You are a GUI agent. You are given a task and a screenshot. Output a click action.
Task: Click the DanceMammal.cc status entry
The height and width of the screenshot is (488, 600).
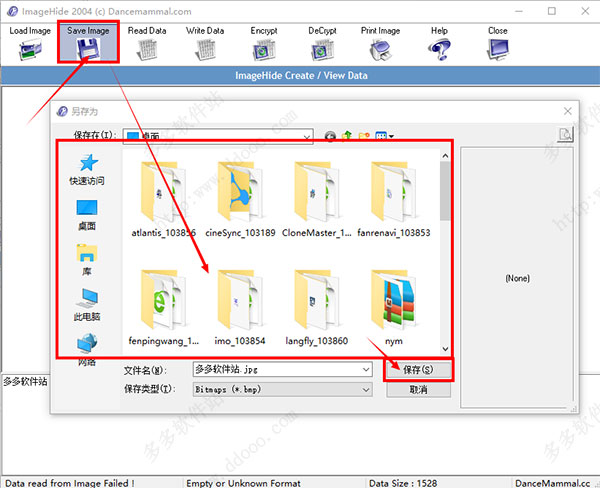[552, 483]
